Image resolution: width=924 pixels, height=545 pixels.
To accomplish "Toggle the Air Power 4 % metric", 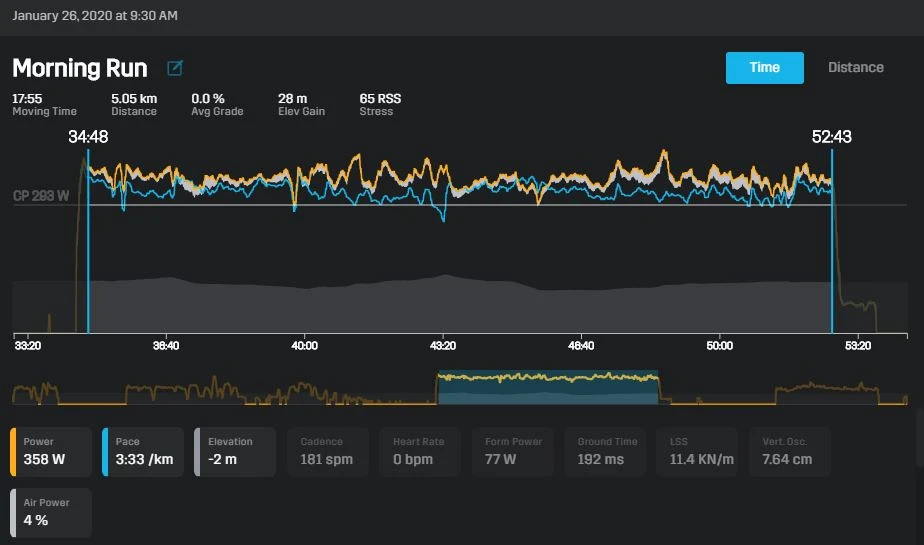I will (51, 513).
